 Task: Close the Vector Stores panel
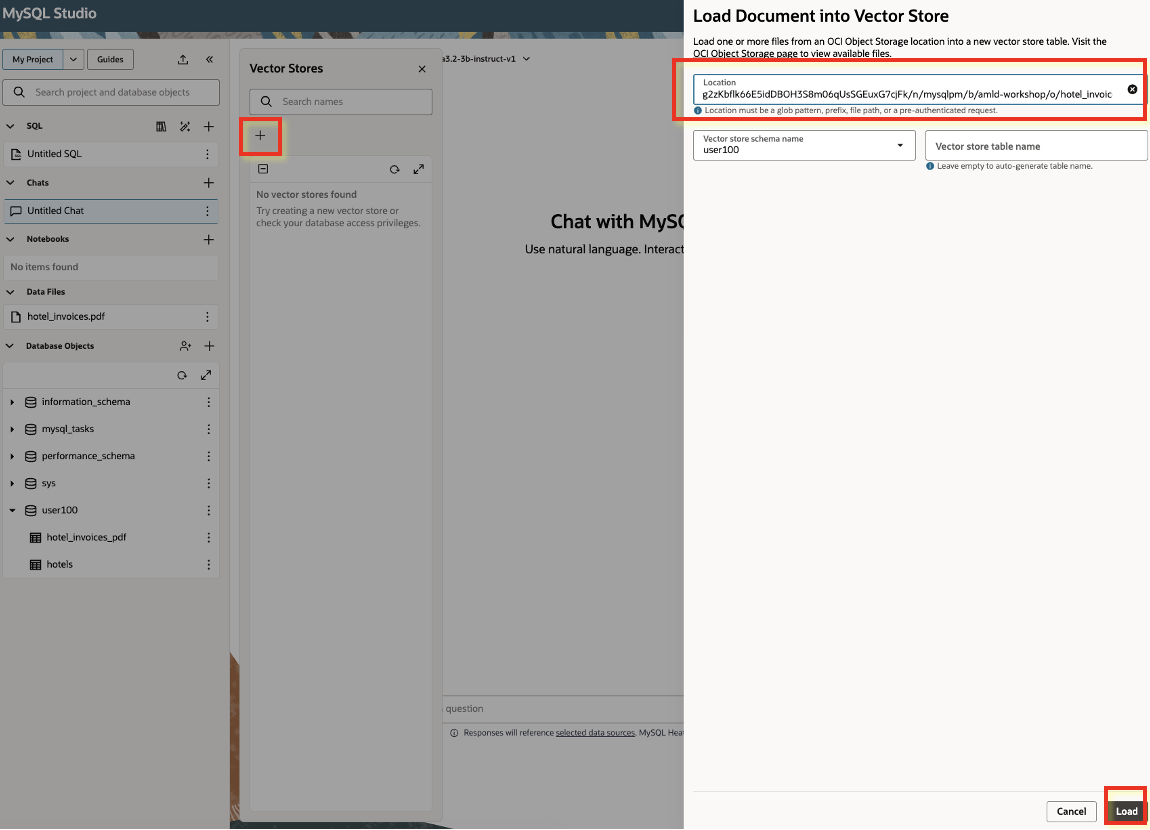pyautogui.click(x=422, y=69)
